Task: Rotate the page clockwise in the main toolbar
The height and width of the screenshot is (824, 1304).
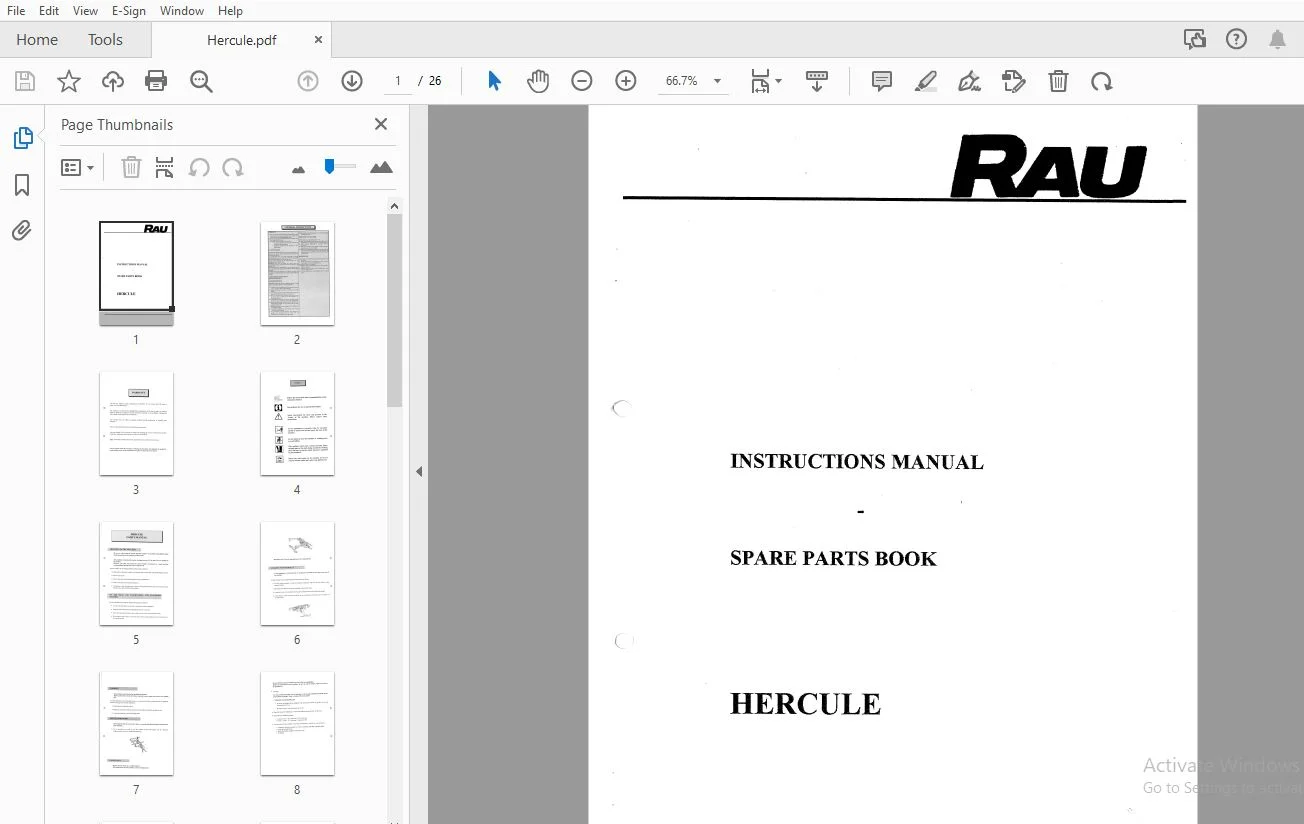Action: tap(1102, 81)
